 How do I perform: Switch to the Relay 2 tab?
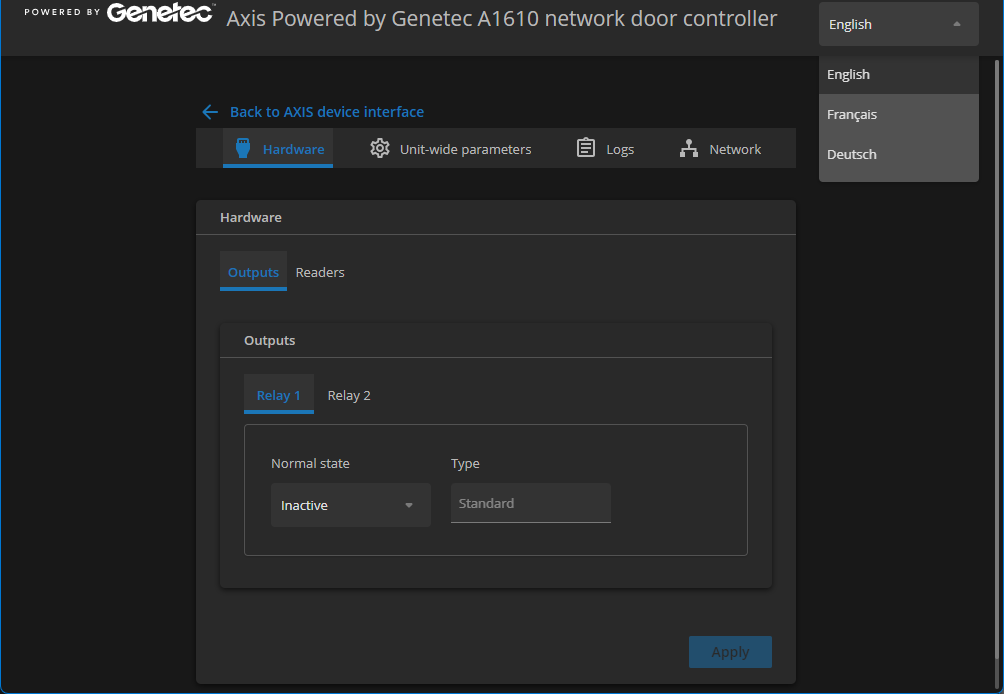349,395
